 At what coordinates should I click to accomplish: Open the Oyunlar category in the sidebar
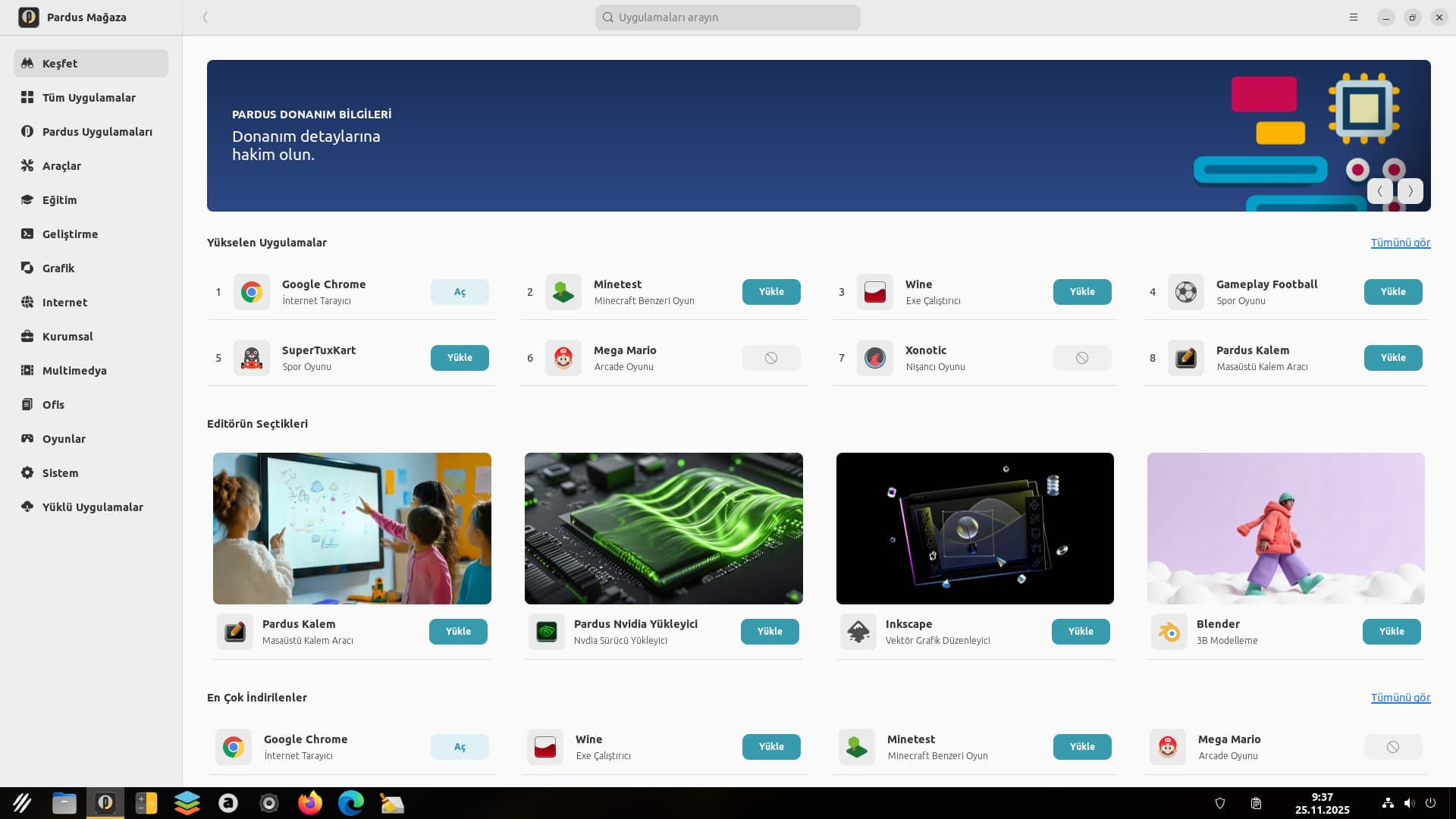point(64,438)
